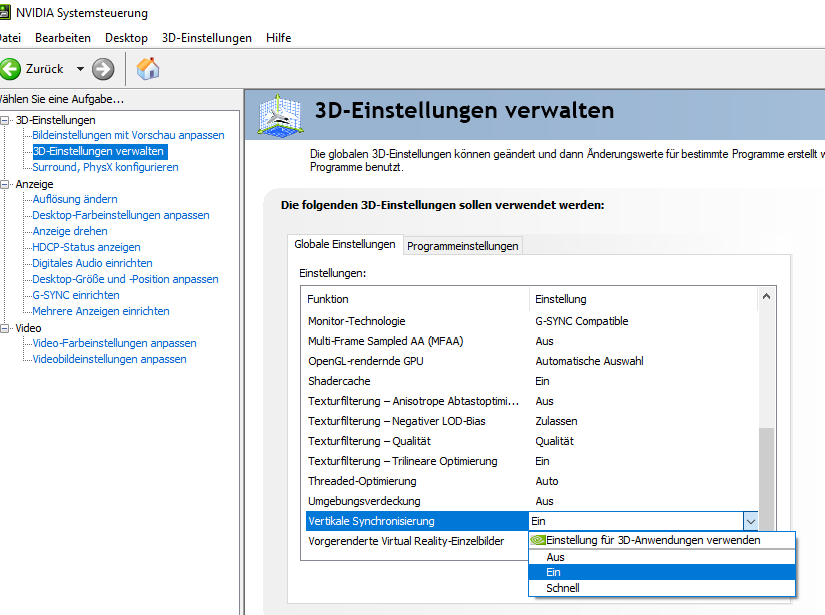The width and height of the screenshot is (825, 615).
Task: Switch to the Programmeinstellungen tab
Action: point(462,246)
